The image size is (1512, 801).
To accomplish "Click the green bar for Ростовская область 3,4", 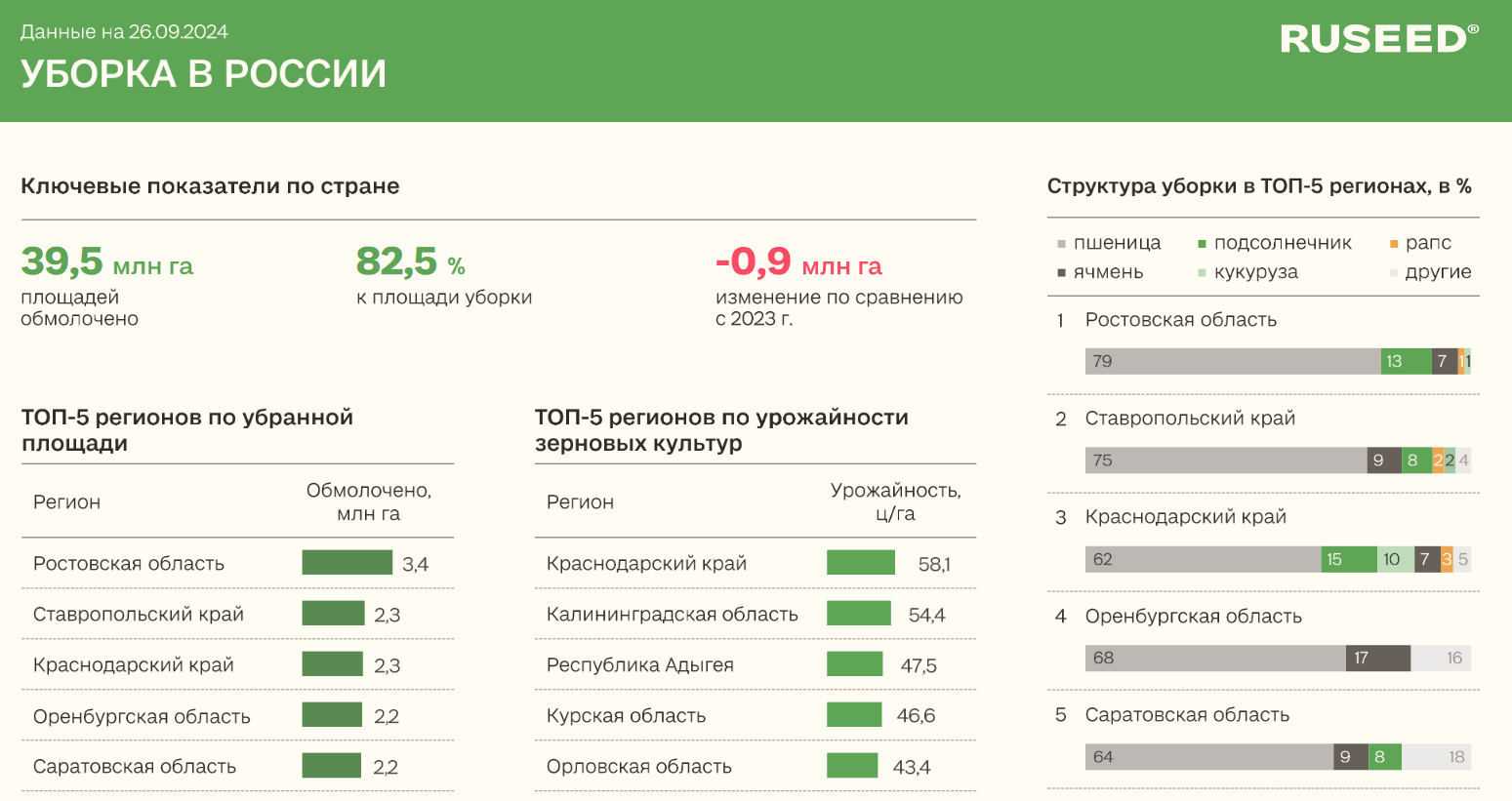I will (x=347, y=563).
